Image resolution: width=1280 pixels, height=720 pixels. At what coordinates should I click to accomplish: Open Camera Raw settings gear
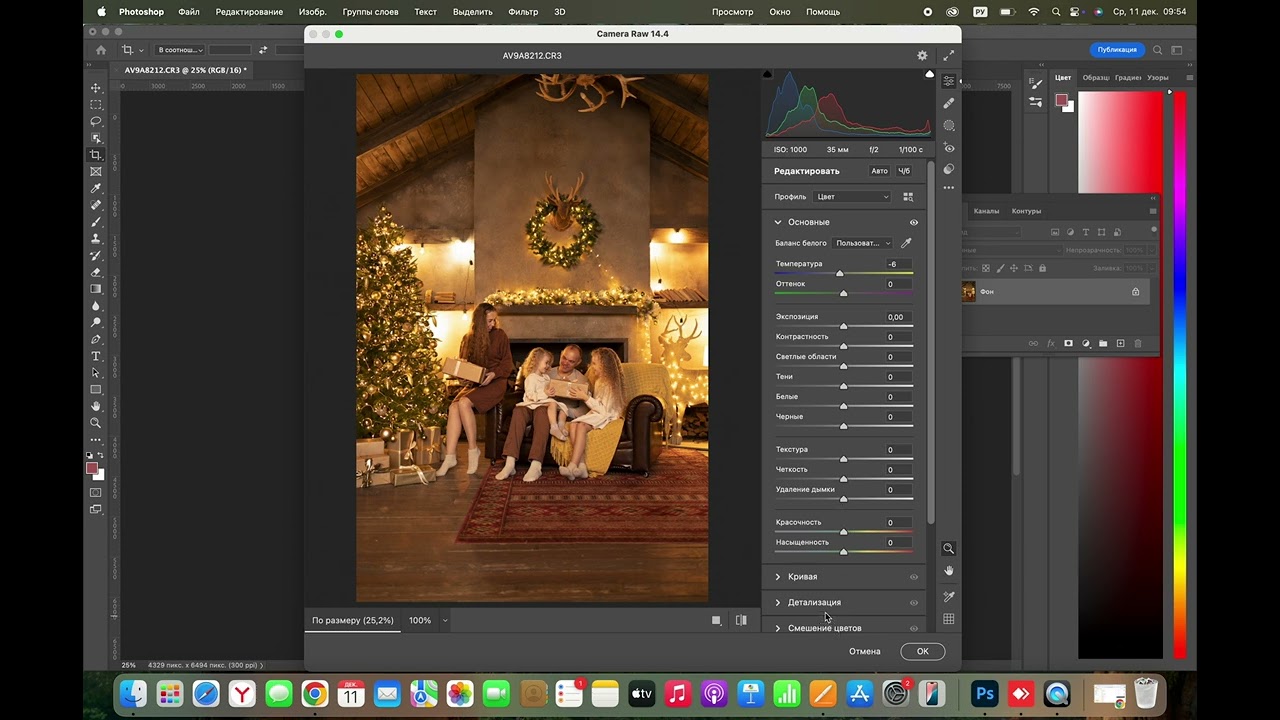pos(922,56)
